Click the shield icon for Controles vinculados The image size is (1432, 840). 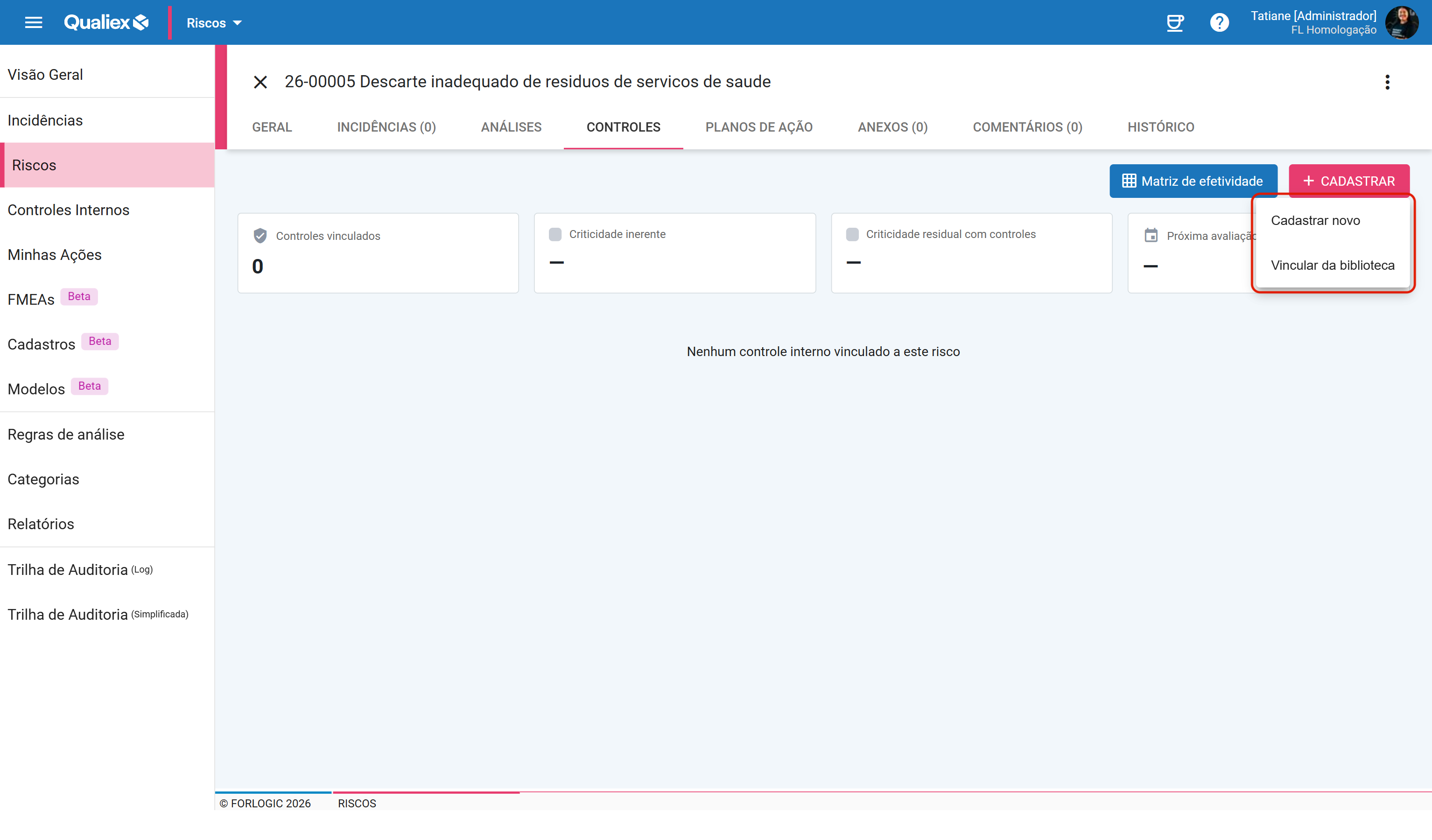tap(260, 236)
